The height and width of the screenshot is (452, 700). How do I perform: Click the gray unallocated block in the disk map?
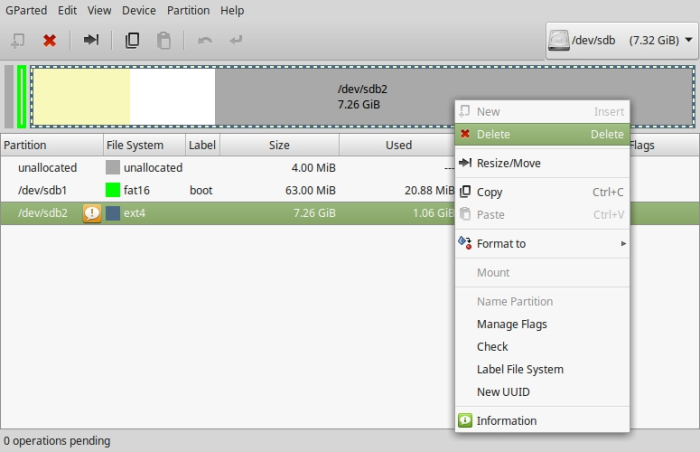pyautogui.click(x=9, y=96)
